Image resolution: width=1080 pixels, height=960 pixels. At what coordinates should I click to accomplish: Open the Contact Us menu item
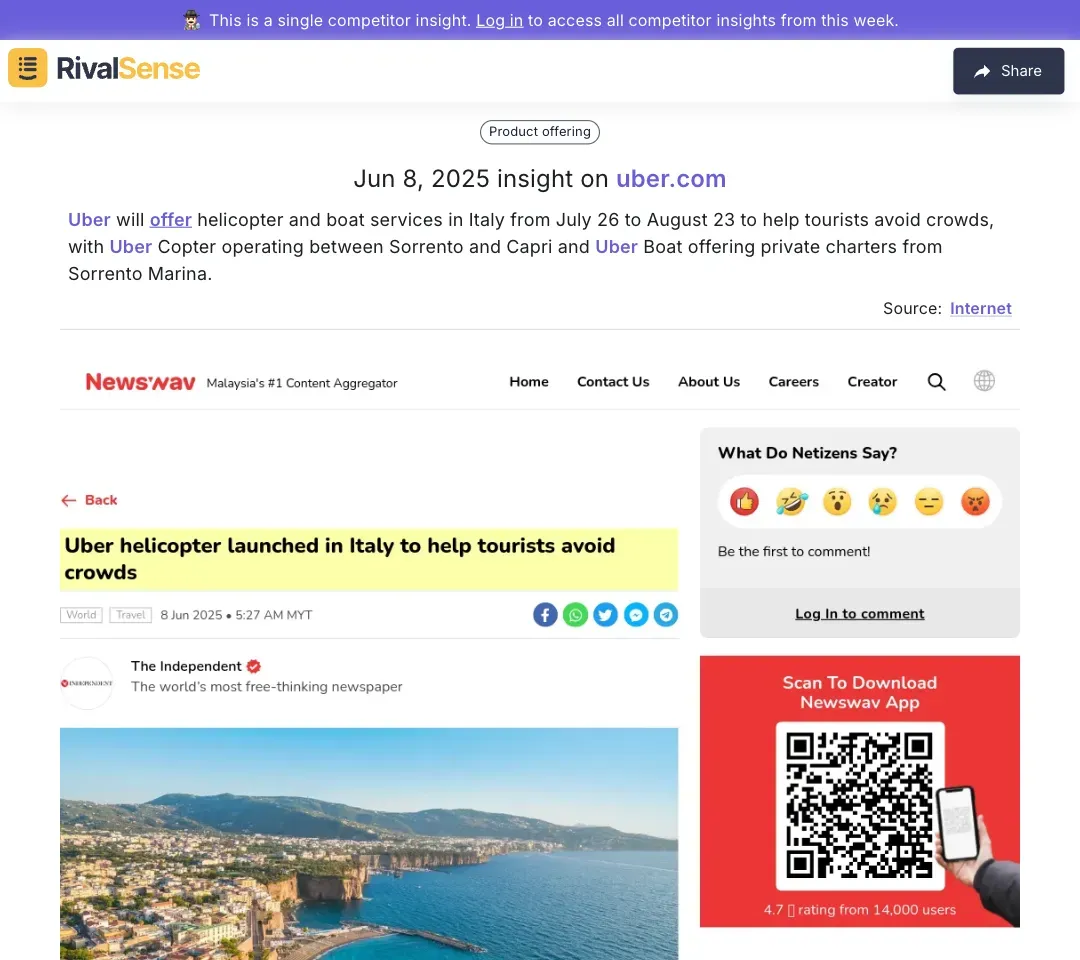point(613,382)
